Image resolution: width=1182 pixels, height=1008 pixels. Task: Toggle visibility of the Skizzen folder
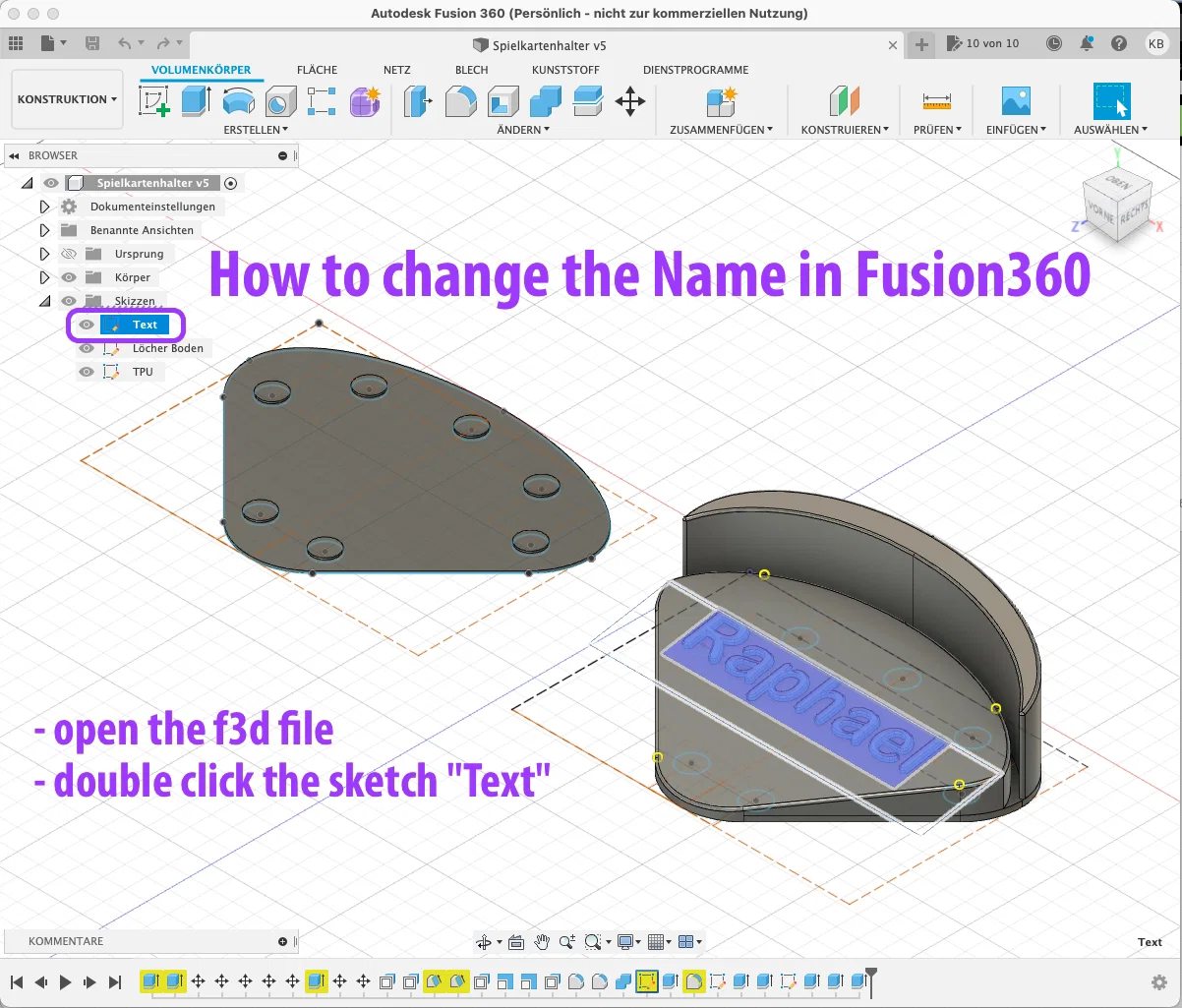coord(69,301)
